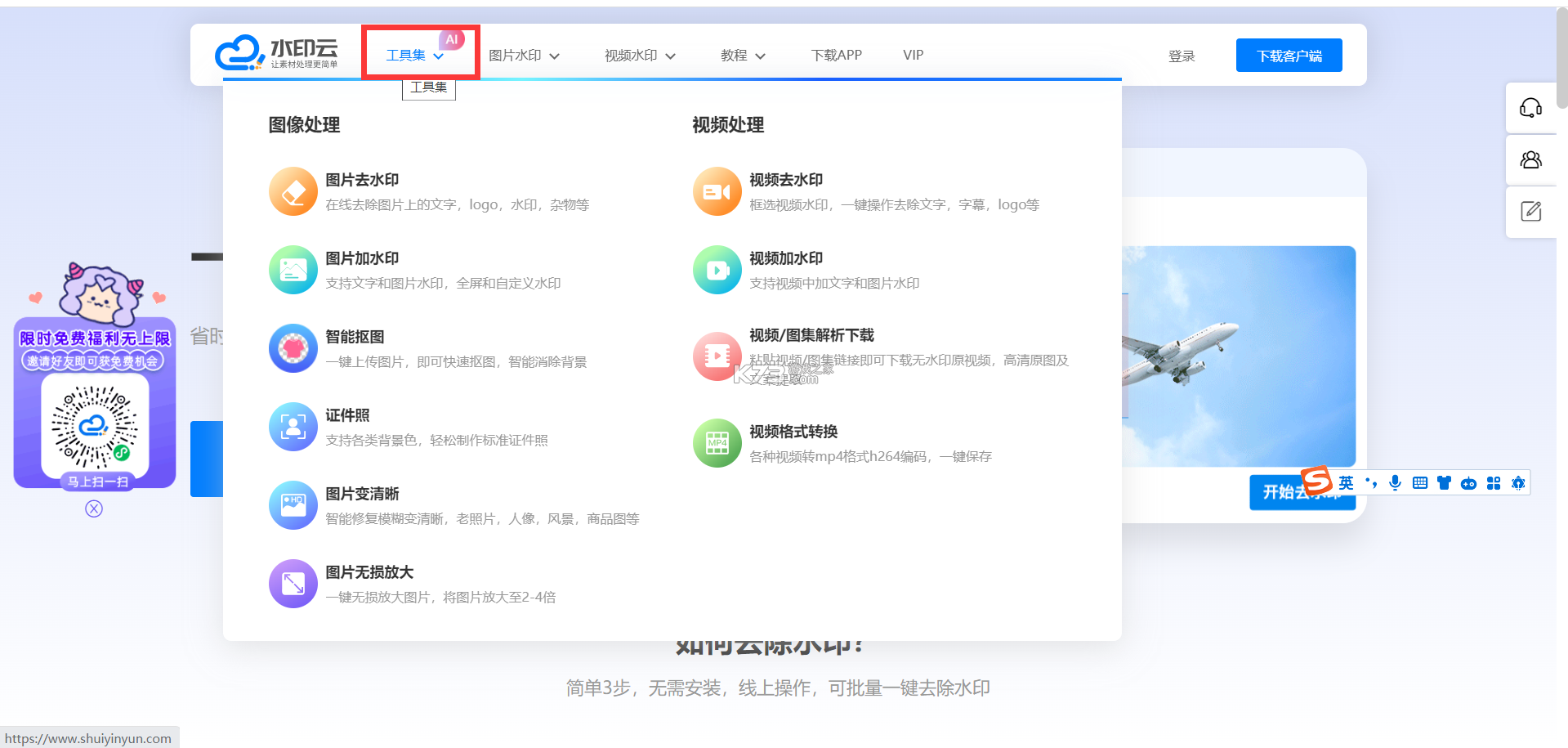Click the 下载客户端 button
The image size is (1568, 748).
coord(1289,56)
